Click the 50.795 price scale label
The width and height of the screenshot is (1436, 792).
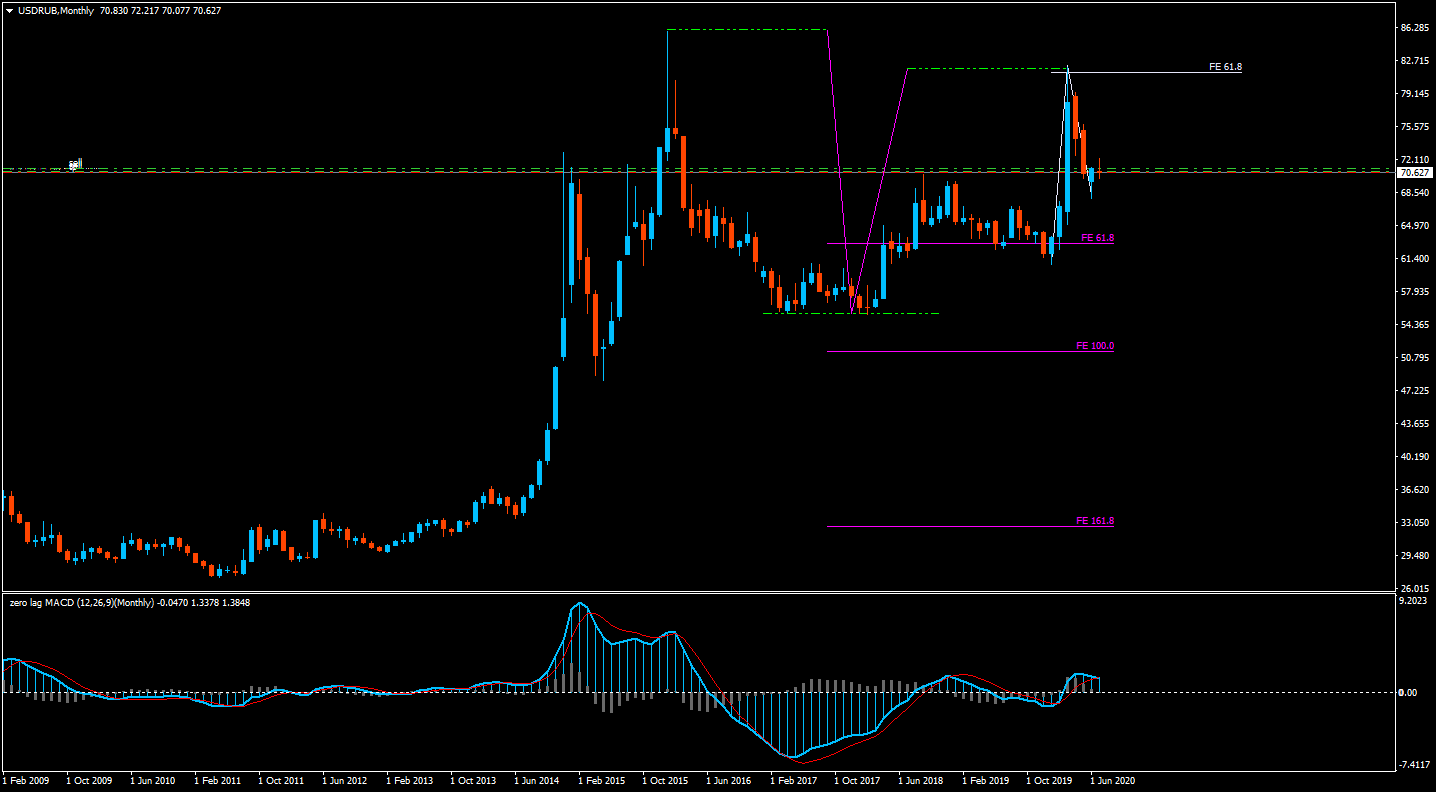click(1414, 358)
